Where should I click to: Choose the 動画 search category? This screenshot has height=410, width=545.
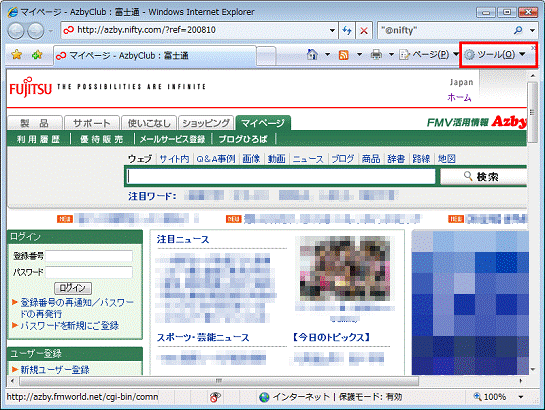point(277,159)
